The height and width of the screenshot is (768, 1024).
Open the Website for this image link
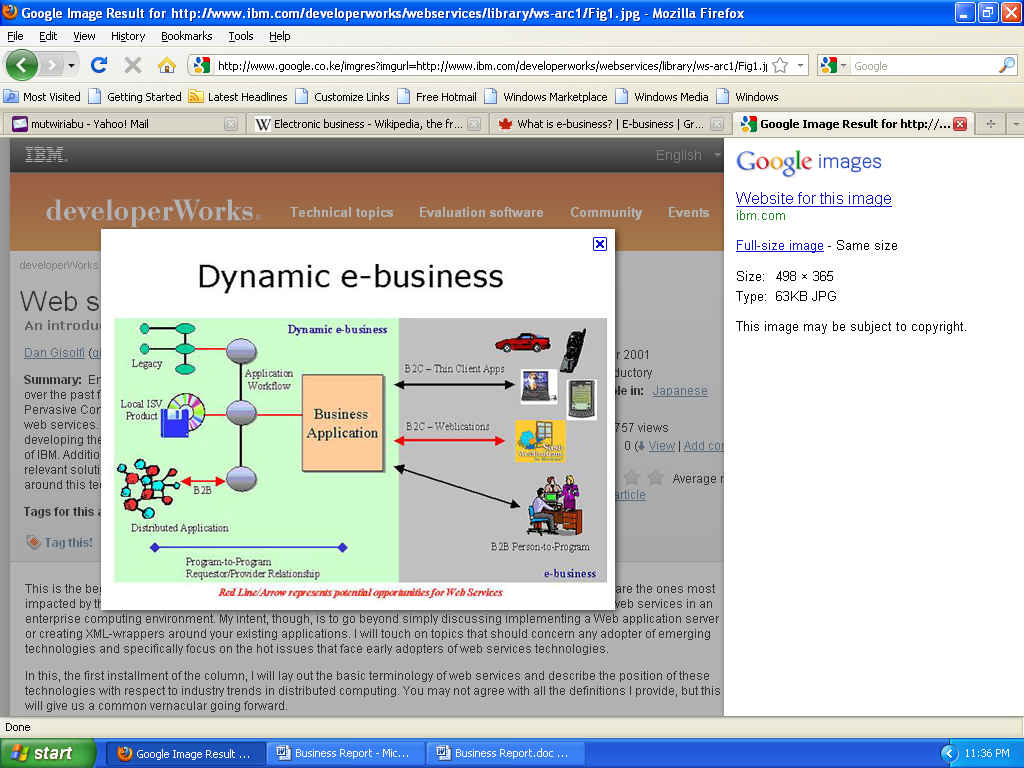pyautogui.click(x=813, y=198)
